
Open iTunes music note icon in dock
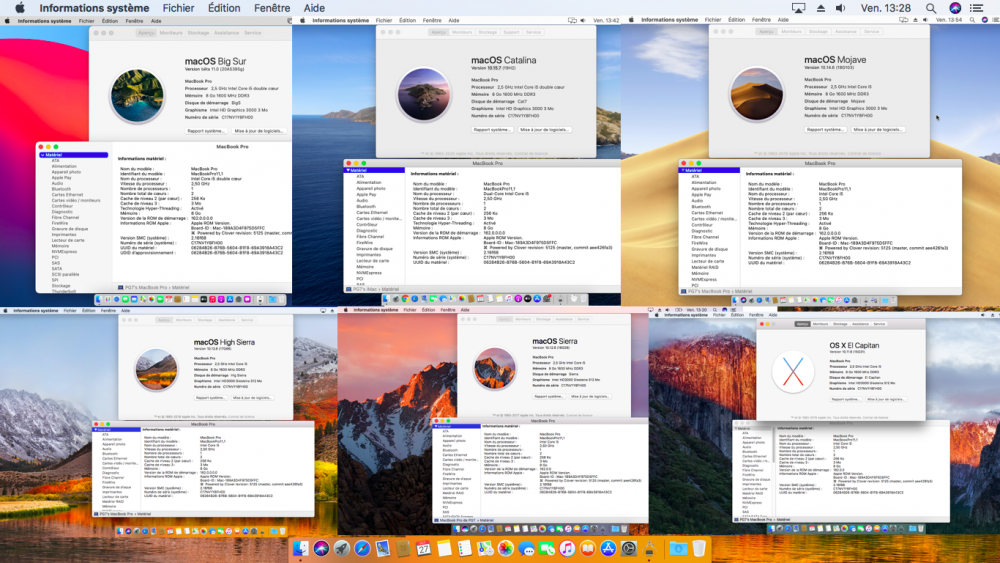click(567, 548)
